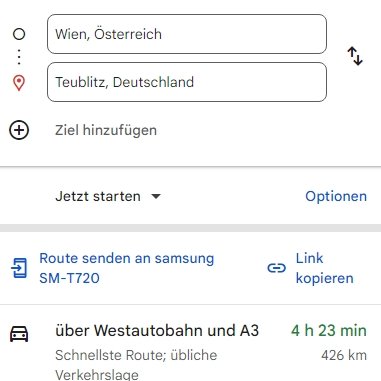Swap start and destination with the reverse arrows icon
381x381 pixels.
point(355,56)
